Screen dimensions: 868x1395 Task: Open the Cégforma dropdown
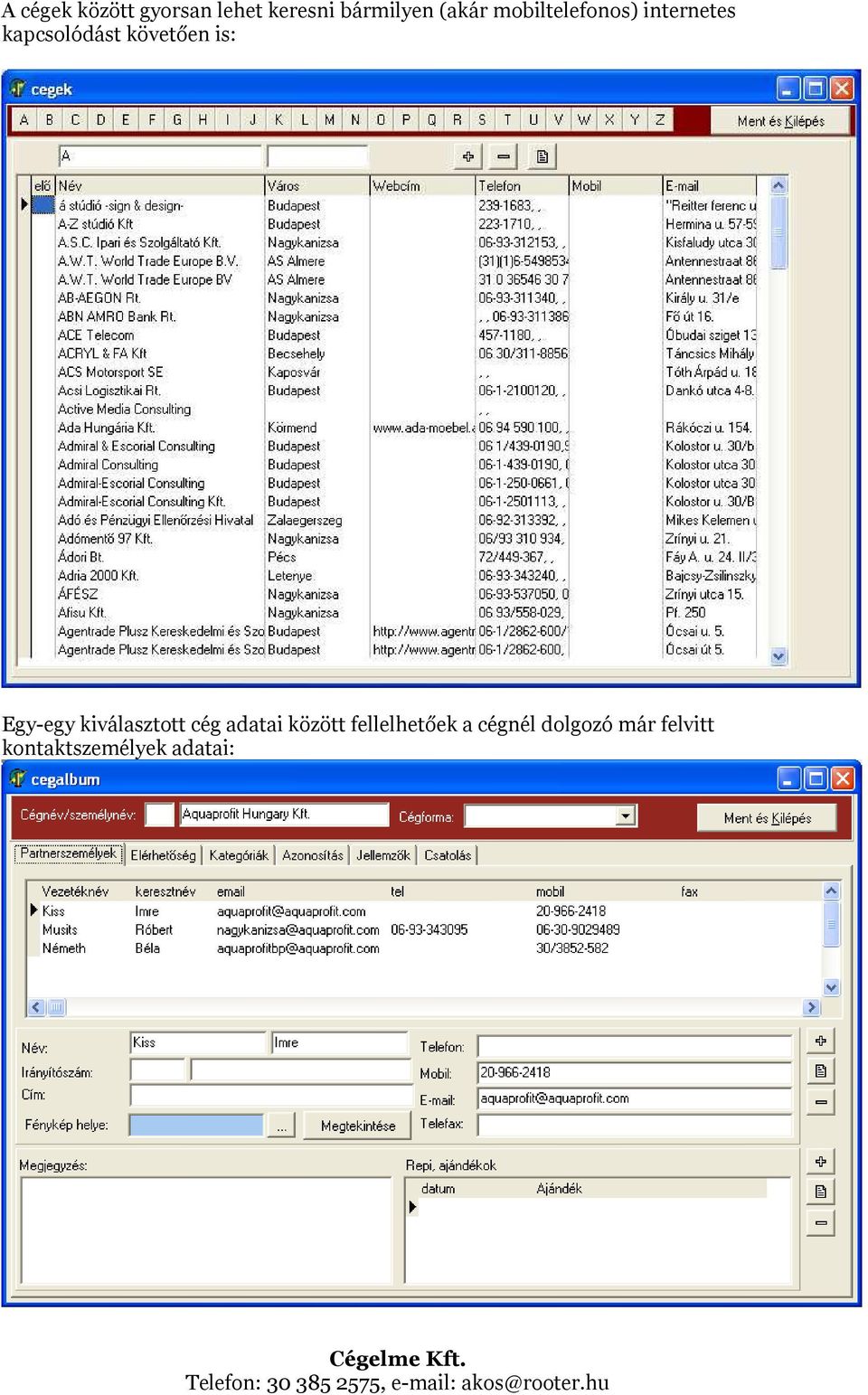pyautogui.click(x=626, y=815)
